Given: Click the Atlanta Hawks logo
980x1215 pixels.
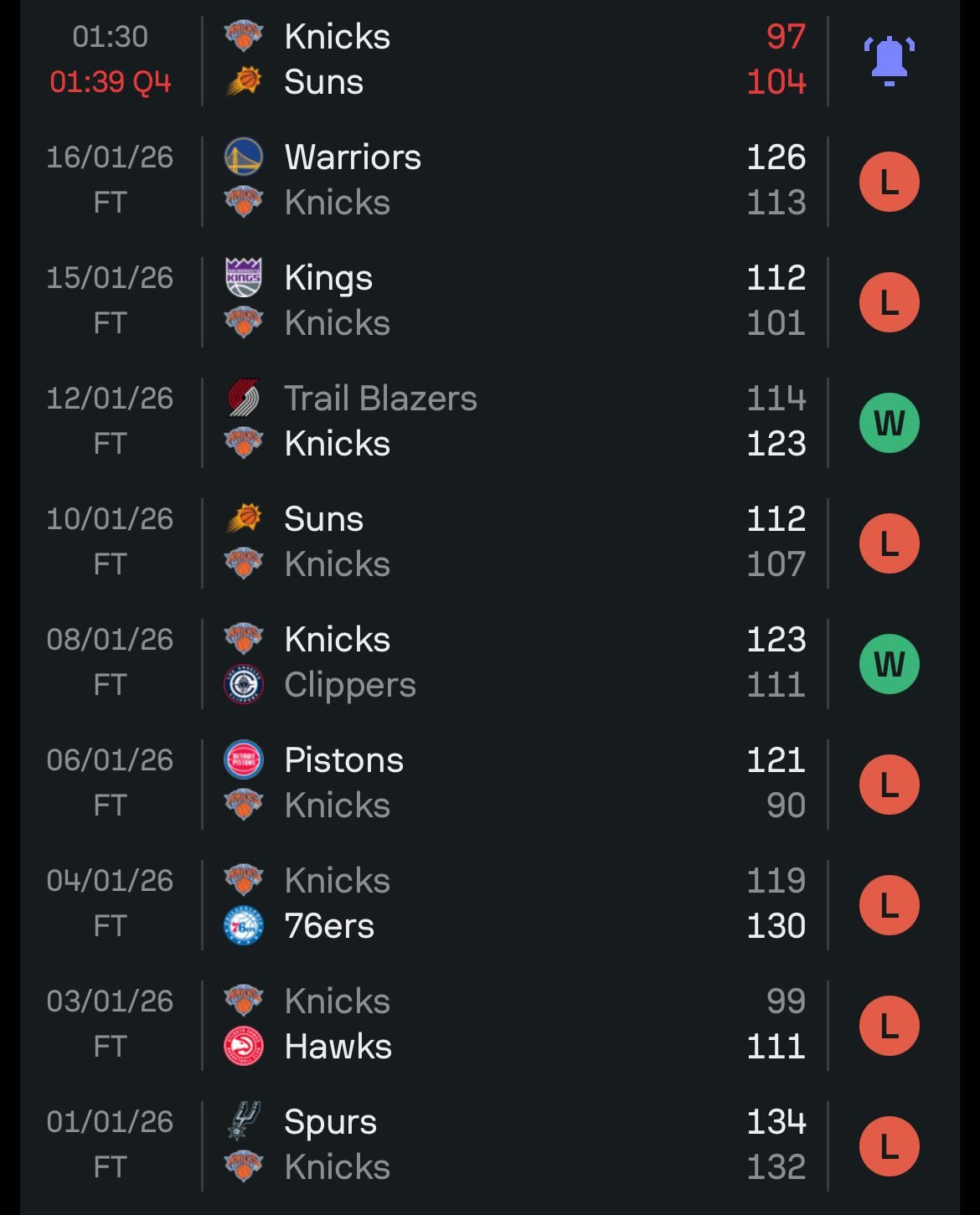Looking at the screenshot, I should click(x=244, y=1047).
